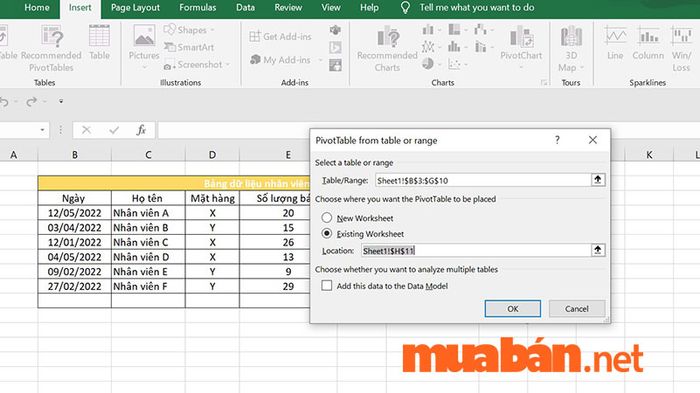Switch to the Page Layout tab
This screenshot has height=393, width=700.
(135, 8)
